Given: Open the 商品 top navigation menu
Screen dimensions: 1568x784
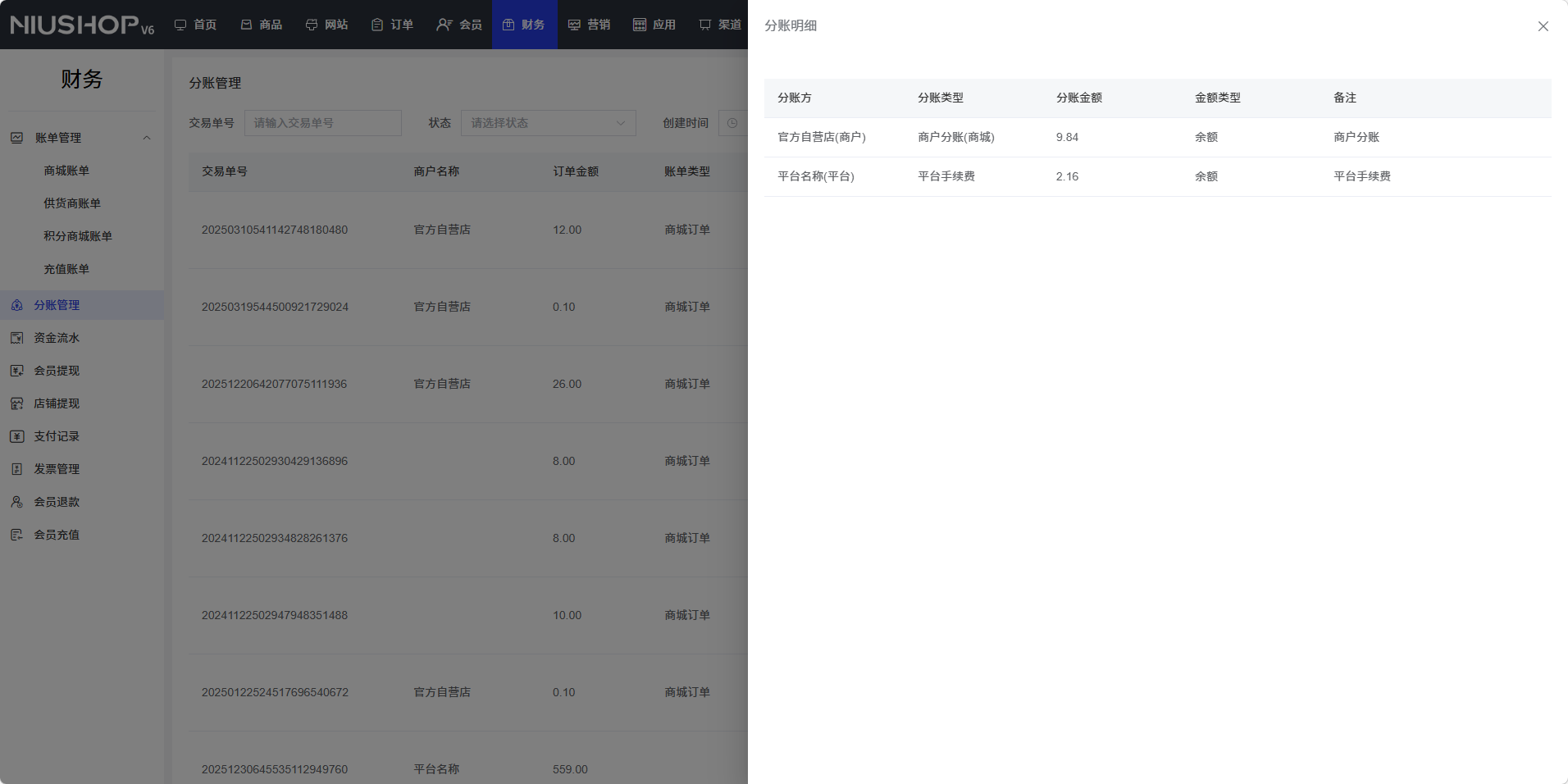Looking at the screenshot, I should (x=262, y=25).
